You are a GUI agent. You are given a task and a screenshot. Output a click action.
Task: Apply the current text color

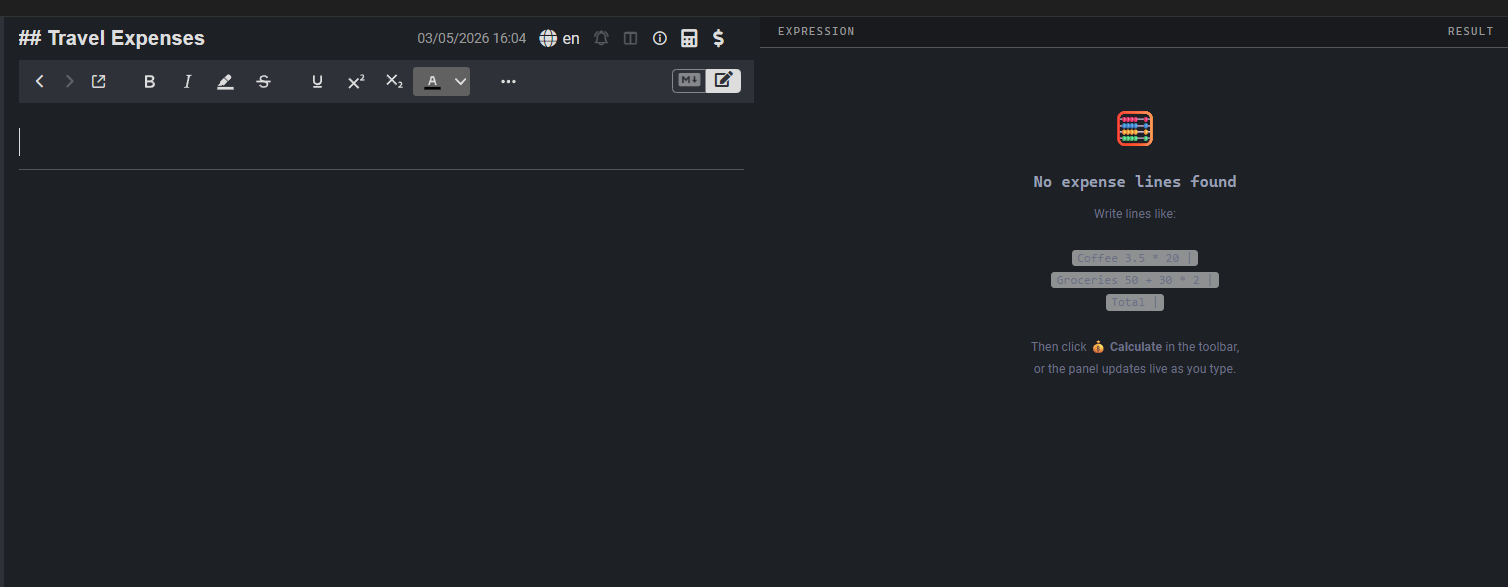[x=432, y=81]
